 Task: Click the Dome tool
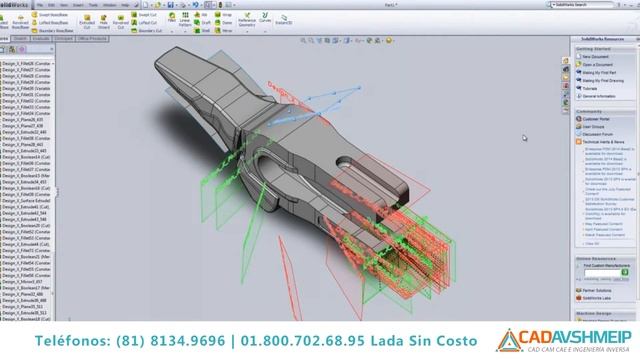click(x=224, y=22)
